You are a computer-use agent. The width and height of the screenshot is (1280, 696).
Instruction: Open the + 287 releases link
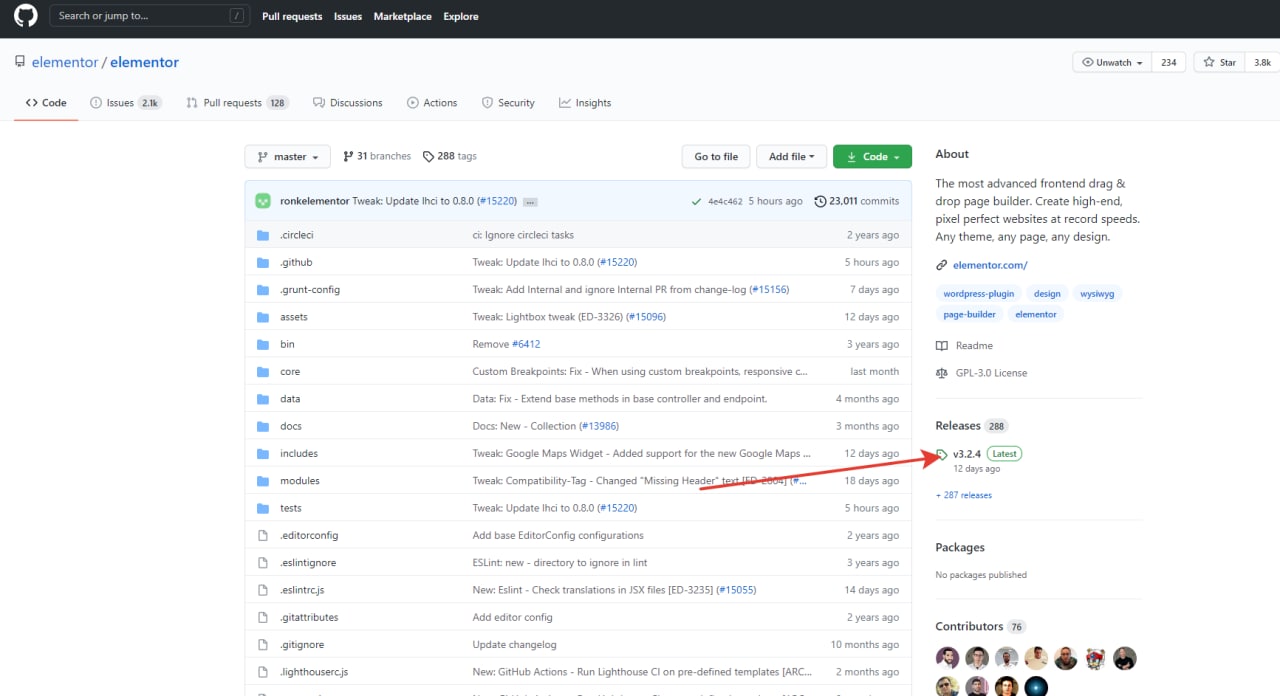[964, 495]
